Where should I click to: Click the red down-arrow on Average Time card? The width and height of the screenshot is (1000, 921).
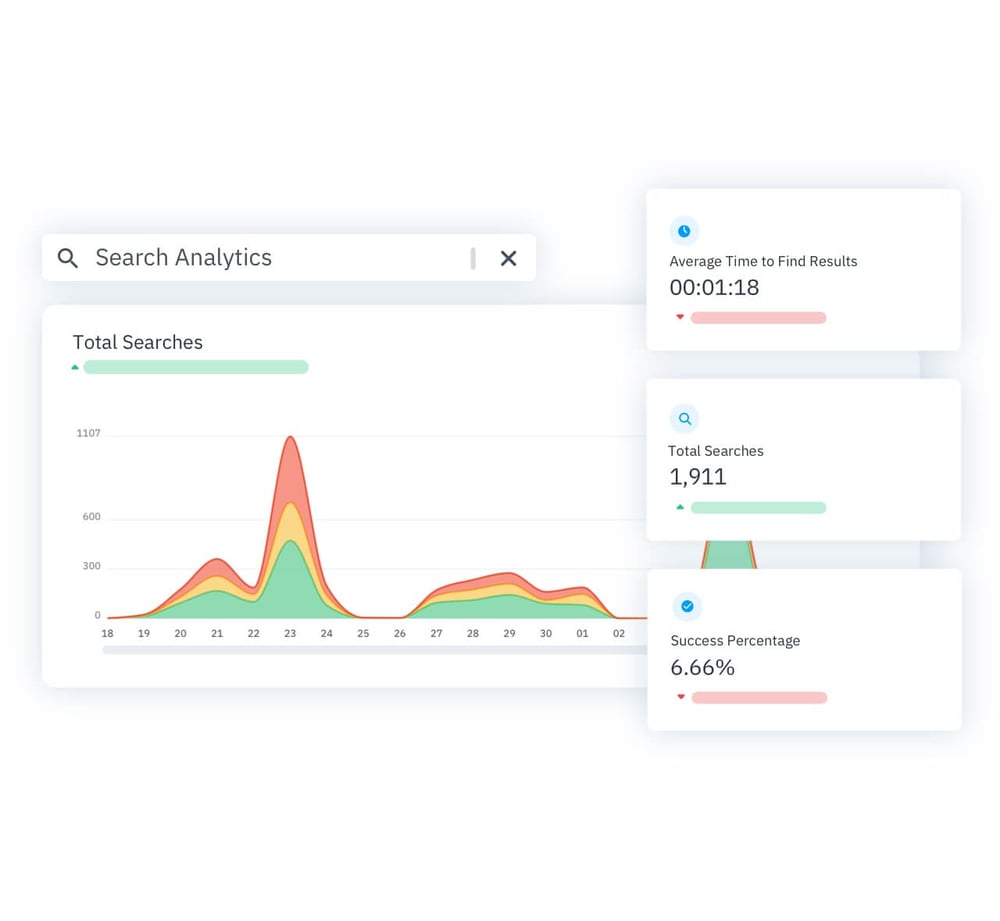(x=680, y=317)
